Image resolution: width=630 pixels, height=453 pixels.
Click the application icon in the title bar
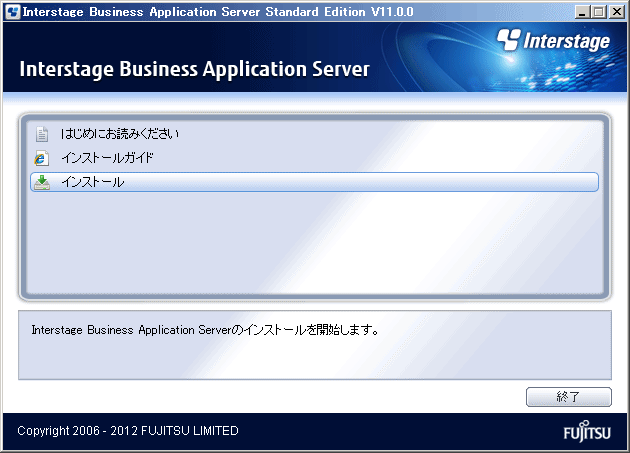12,12
